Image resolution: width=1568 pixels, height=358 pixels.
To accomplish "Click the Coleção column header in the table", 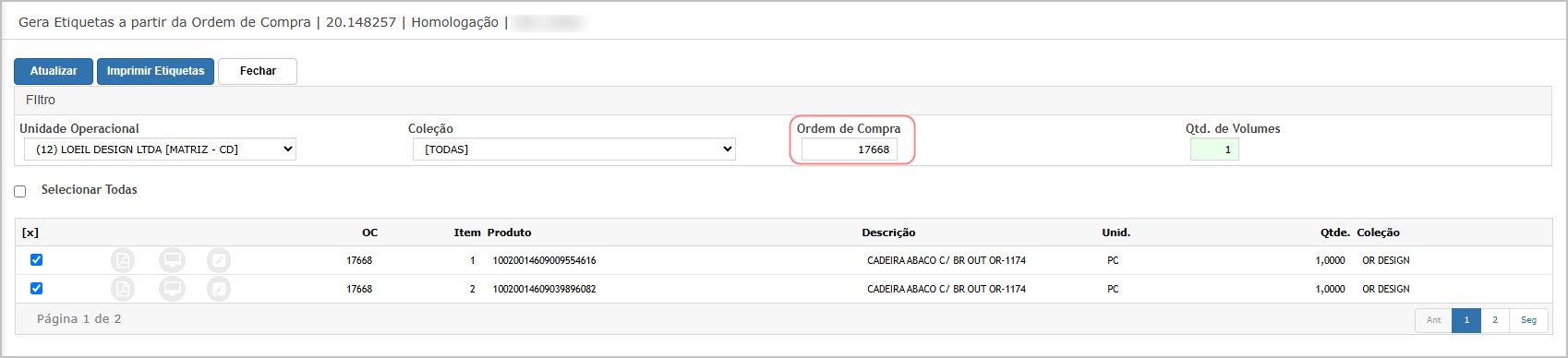I will (x=1378, y=233).
